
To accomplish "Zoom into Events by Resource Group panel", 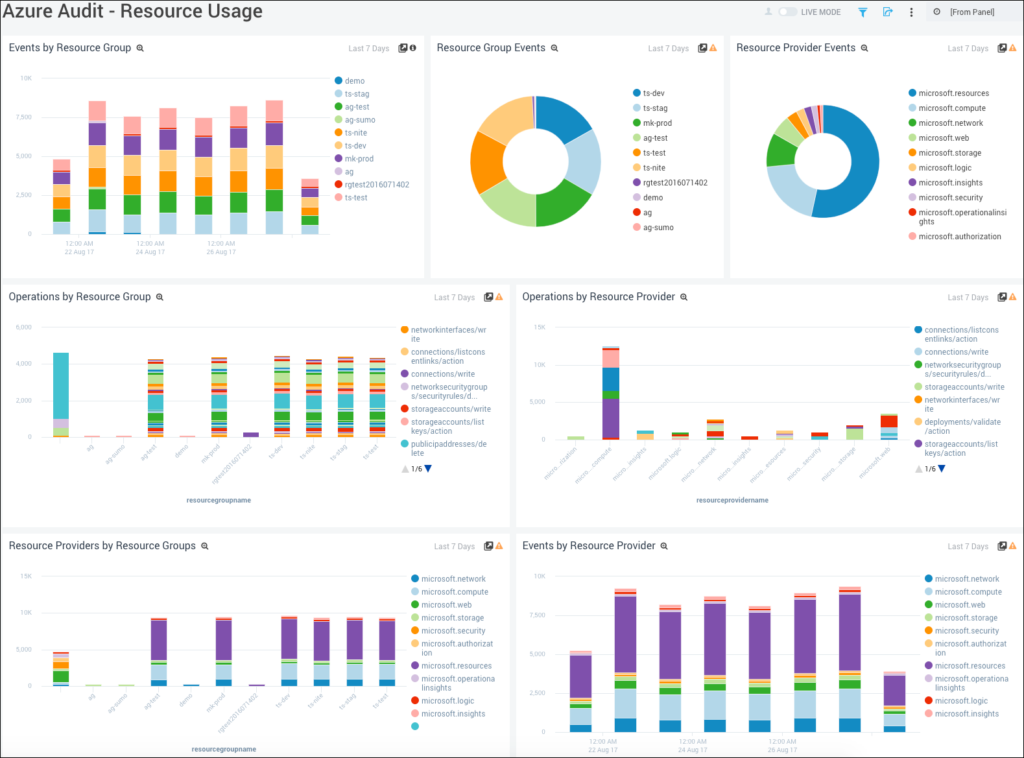I will point(140,48).
